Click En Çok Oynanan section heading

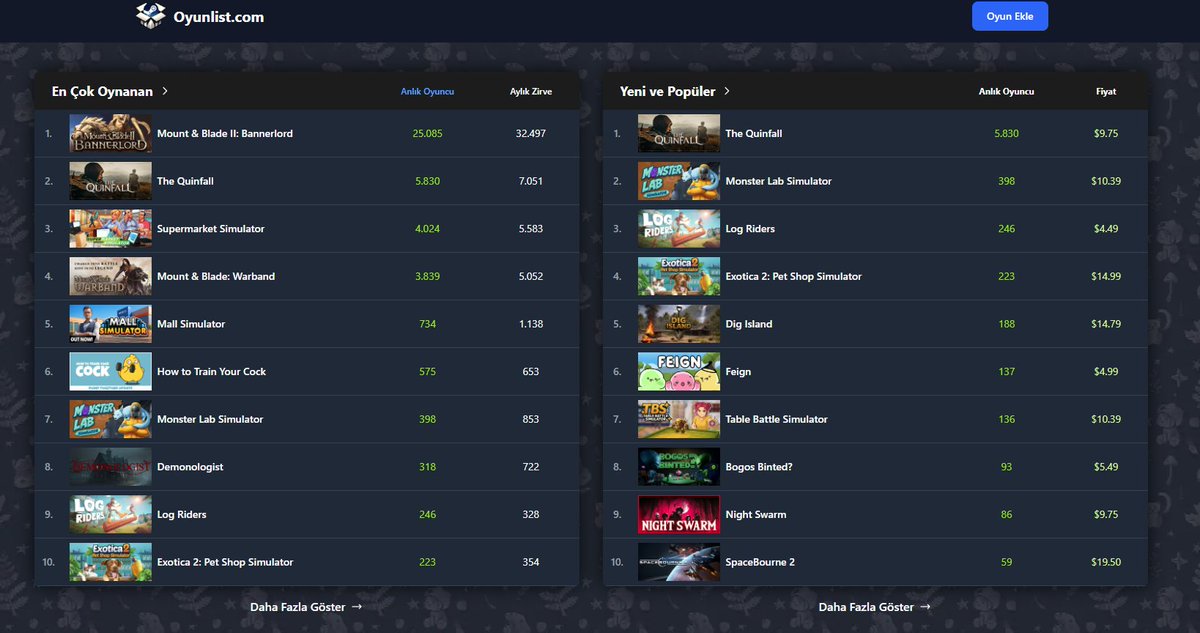pyautogui.click(x=102, y=91)
